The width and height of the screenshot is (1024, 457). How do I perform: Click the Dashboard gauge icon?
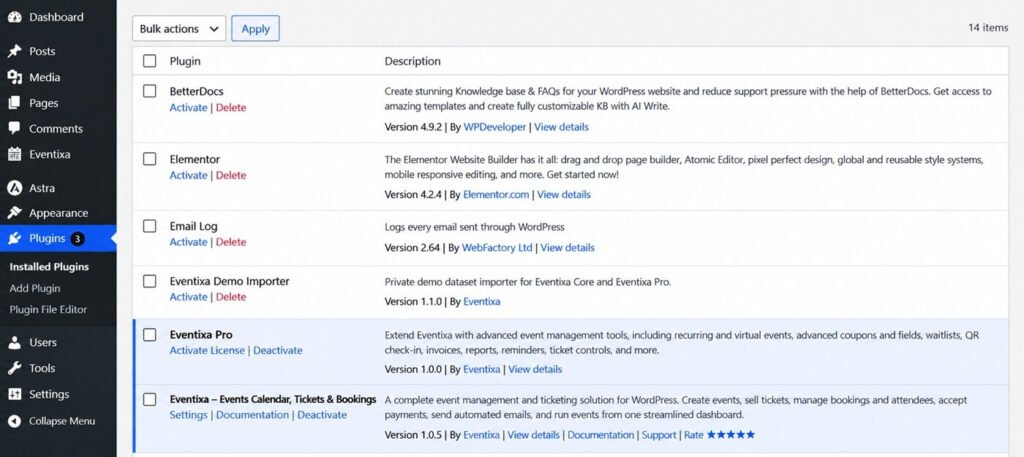pos(14,18)
